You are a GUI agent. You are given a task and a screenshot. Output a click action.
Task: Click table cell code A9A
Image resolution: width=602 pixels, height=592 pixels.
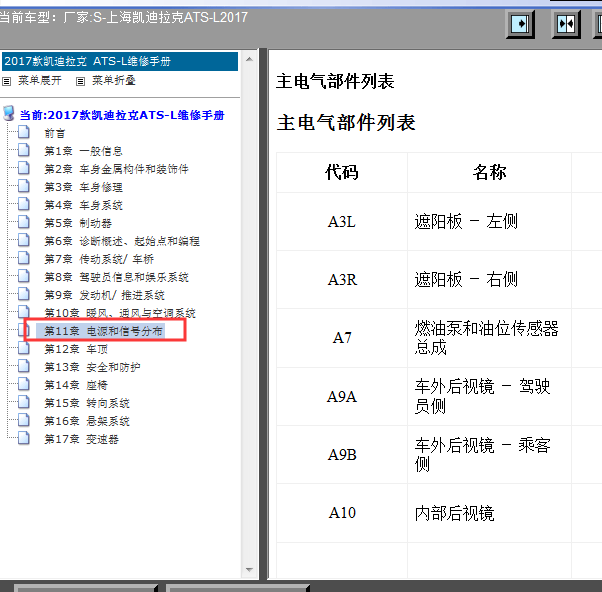pyautogui.click(x=342, y=397)
